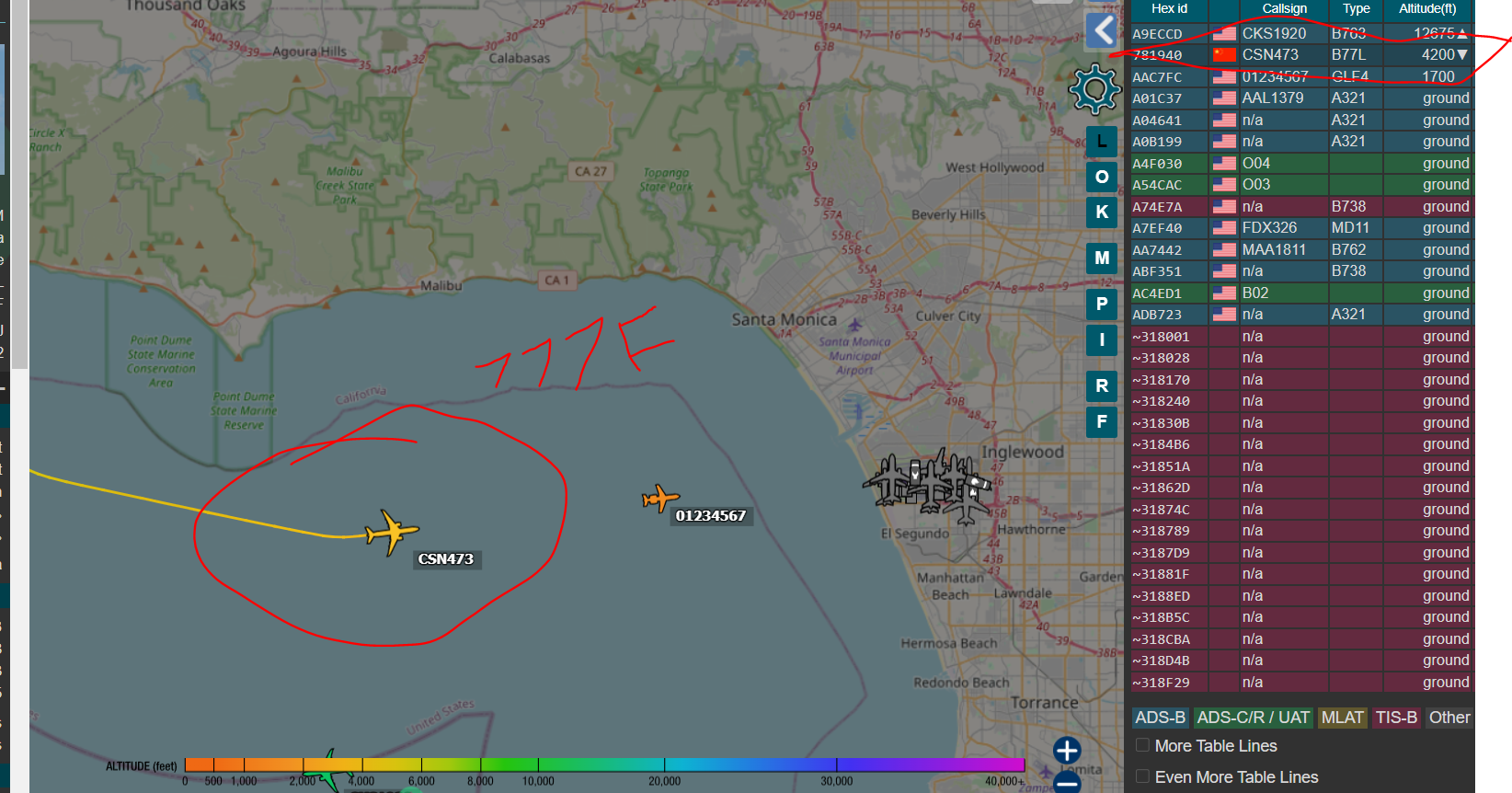Screen dimensions: 1512x793
Task: Select row with callsign O03
Action: click(x=1301, y=185)
